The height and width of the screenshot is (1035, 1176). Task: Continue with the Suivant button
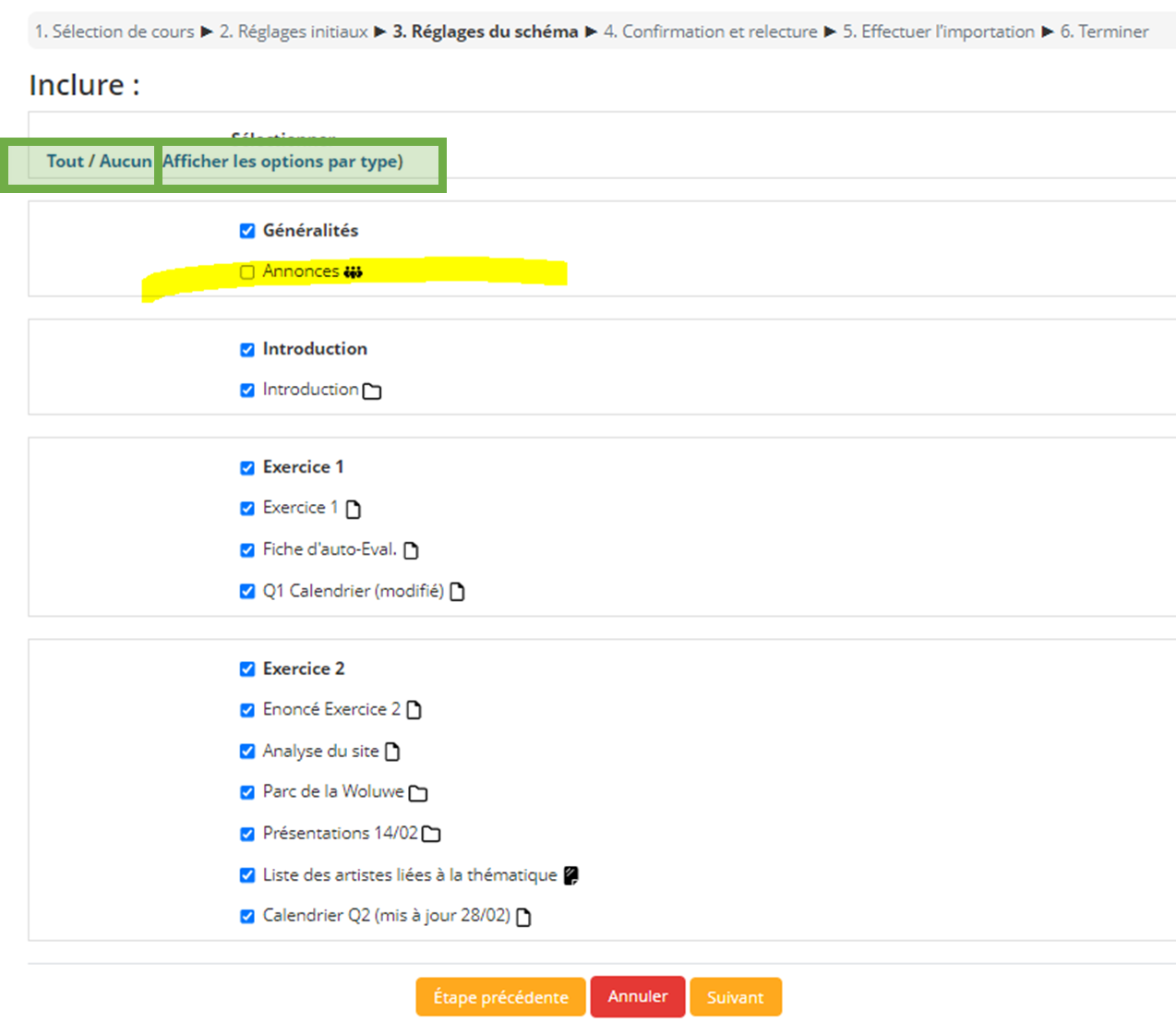click(x=736, y=997)
